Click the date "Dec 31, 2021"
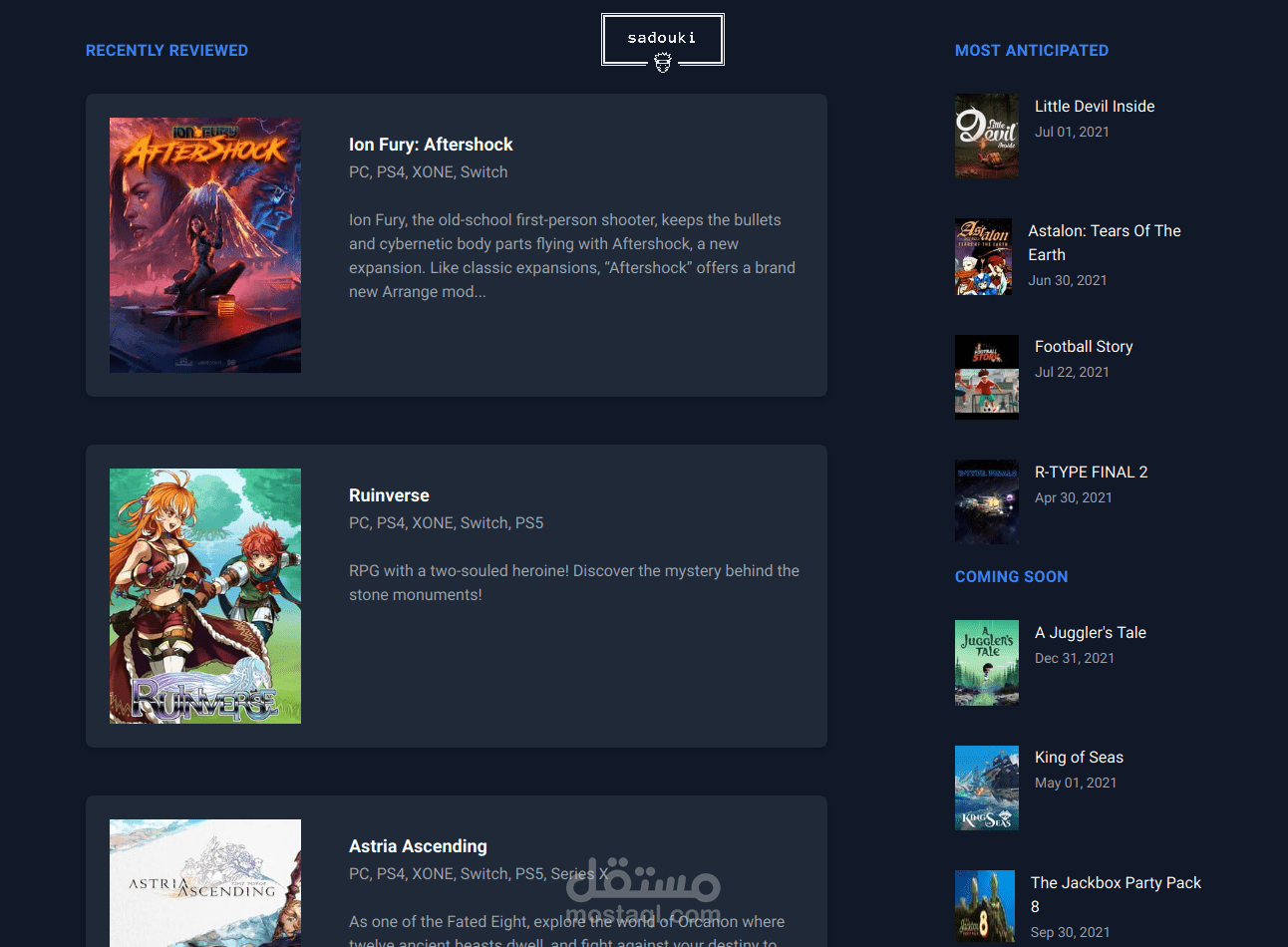Viewport: 1288px width, 947px height. 1075,658
